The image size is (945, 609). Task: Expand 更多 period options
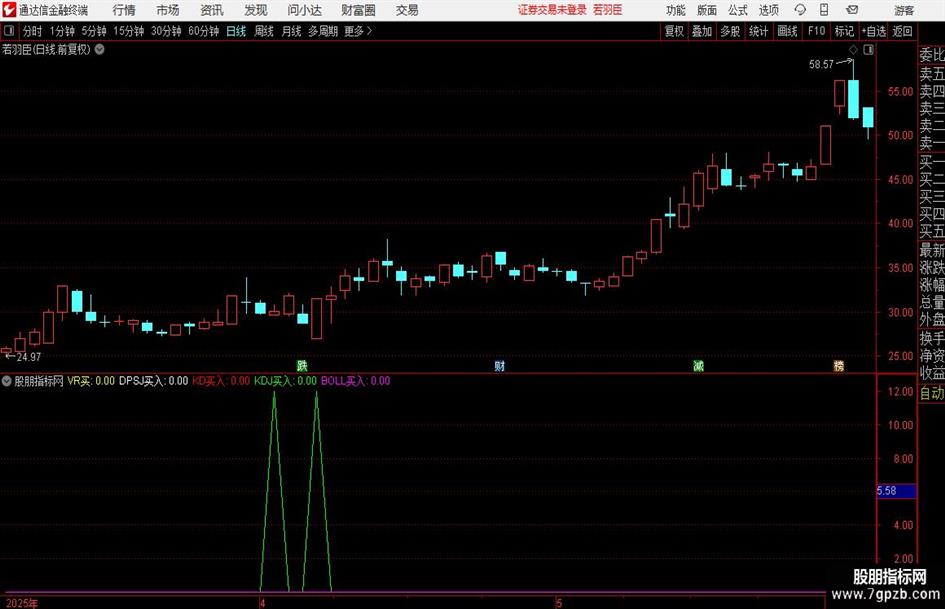point(358,31)
